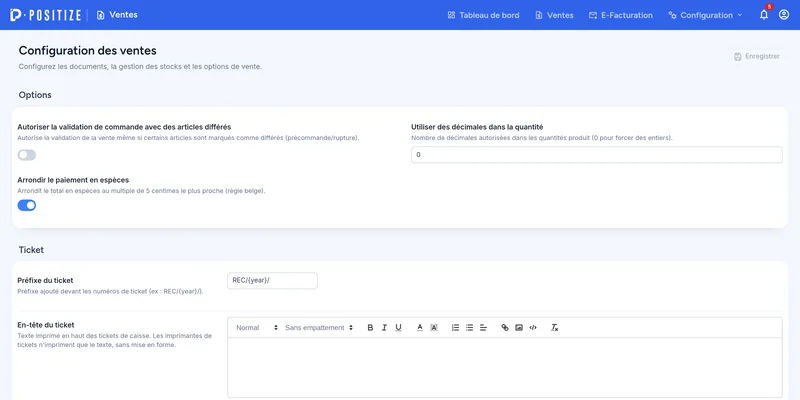The image size is (800, 400).
Task: Click the Ventes module icon beside the logo
Action: pos(101,15)
